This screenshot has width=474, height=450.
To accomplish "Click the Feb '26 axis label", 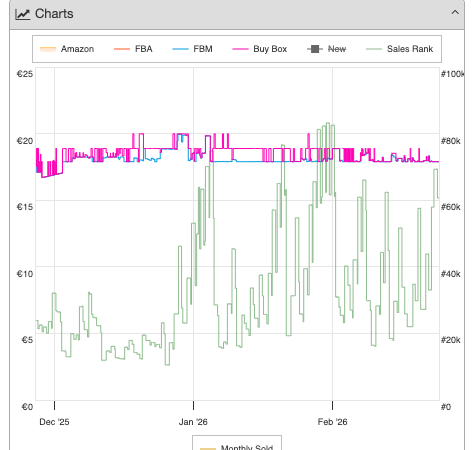I will click(x=332, y=422).
